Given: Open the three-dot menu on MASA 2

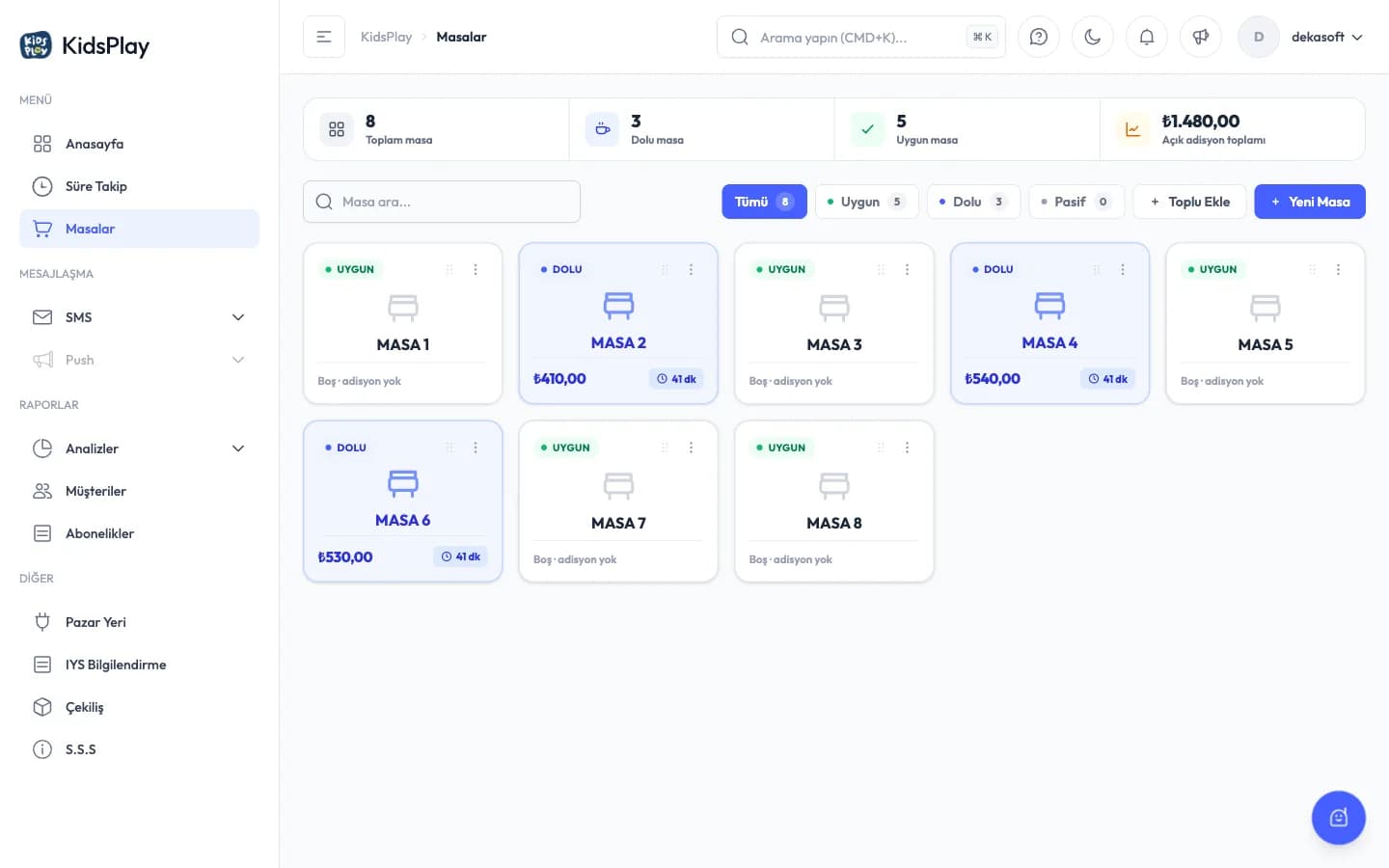Looking at the screenshot, I should point(691,270).
